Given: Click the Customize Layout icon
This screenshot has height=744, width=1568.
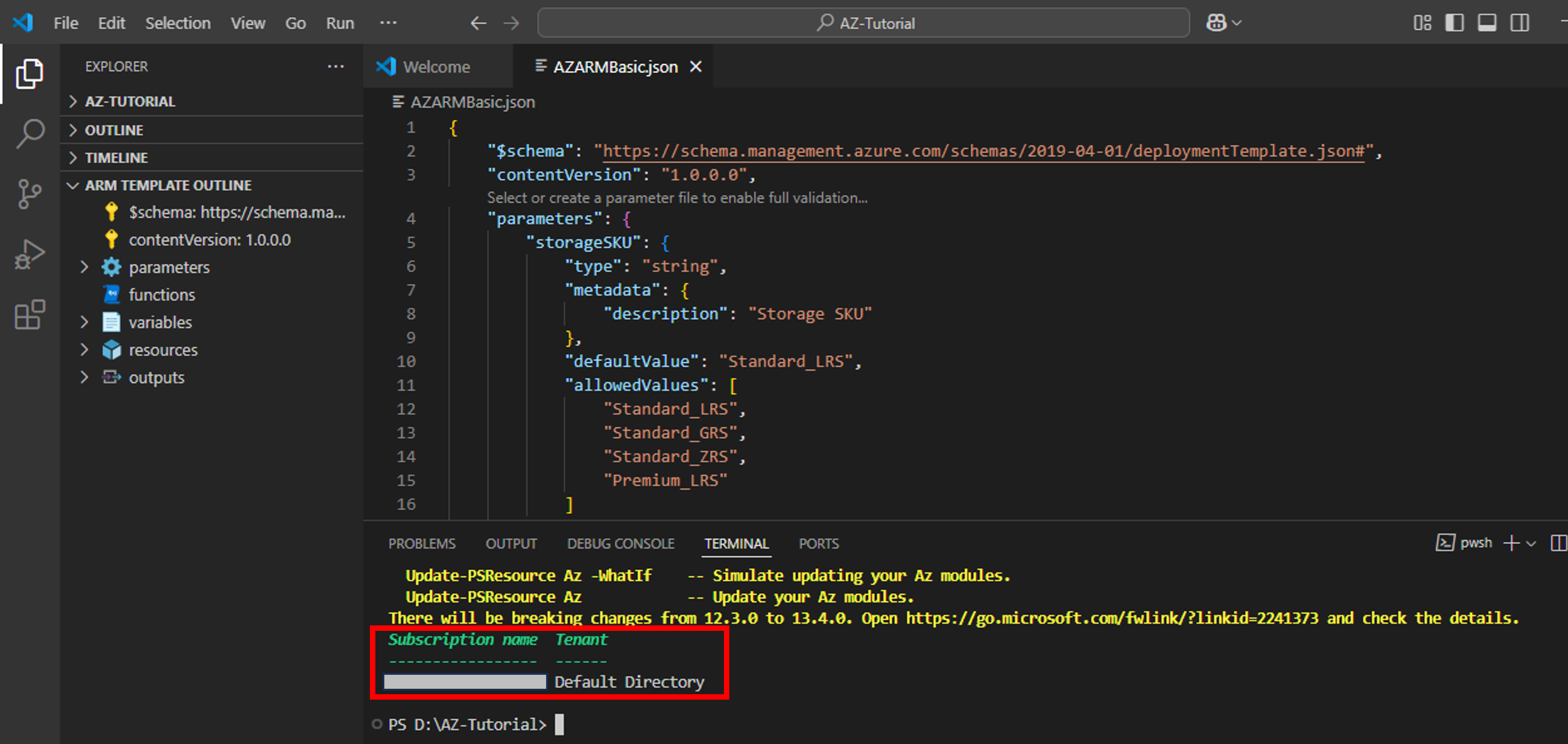Looking at the screenshot, I should tap(1422, 23).
